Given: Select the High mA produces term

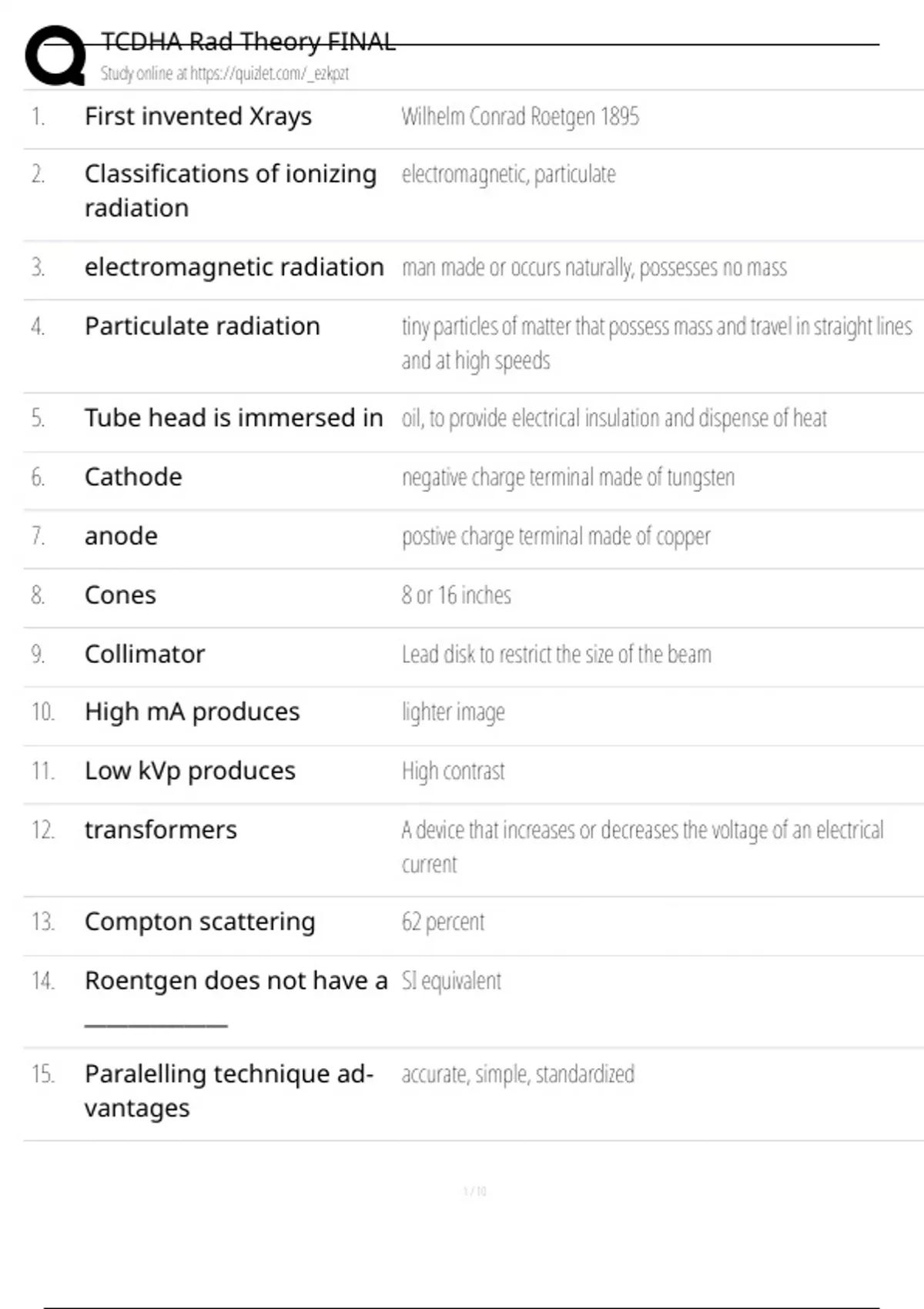Looking at the screenshot, I should click(x=192, y=712).
